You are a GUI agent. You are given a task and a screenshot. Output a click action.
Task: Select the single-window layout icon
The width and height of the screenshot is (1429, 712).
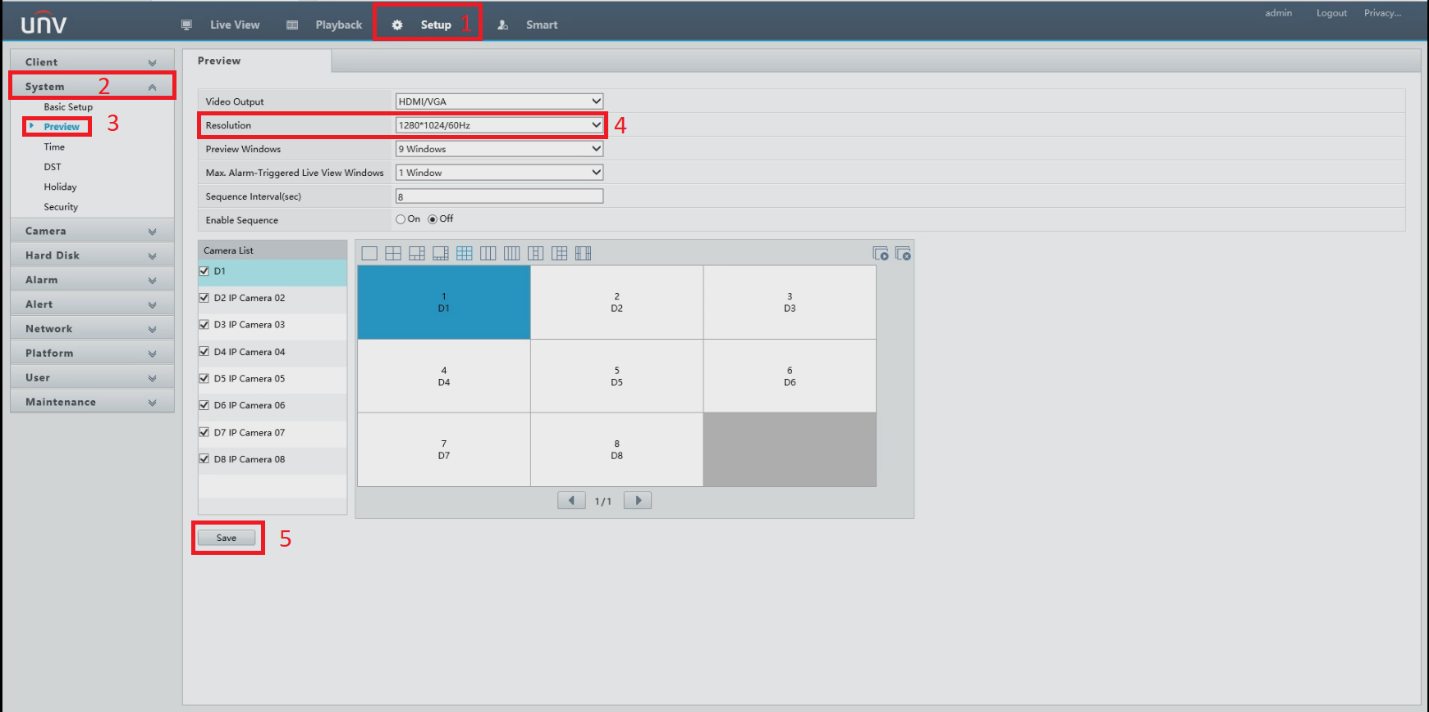pos(369,254)
